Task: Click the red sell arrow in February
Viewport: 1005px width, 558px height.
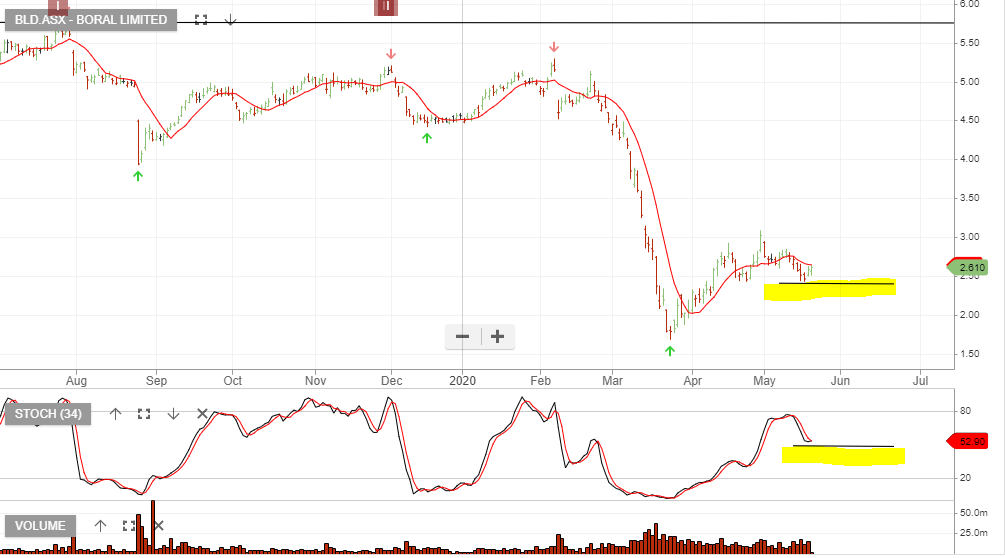Action: coord(554,47)
